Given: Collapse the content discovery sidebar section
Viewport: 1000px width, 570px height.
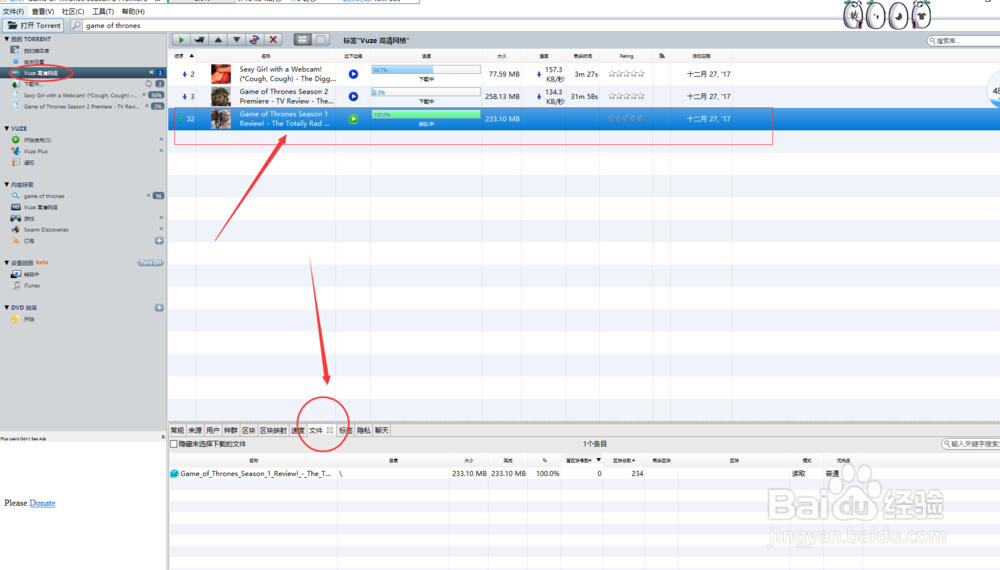Looking at the screenshot, I should [7, 184].
